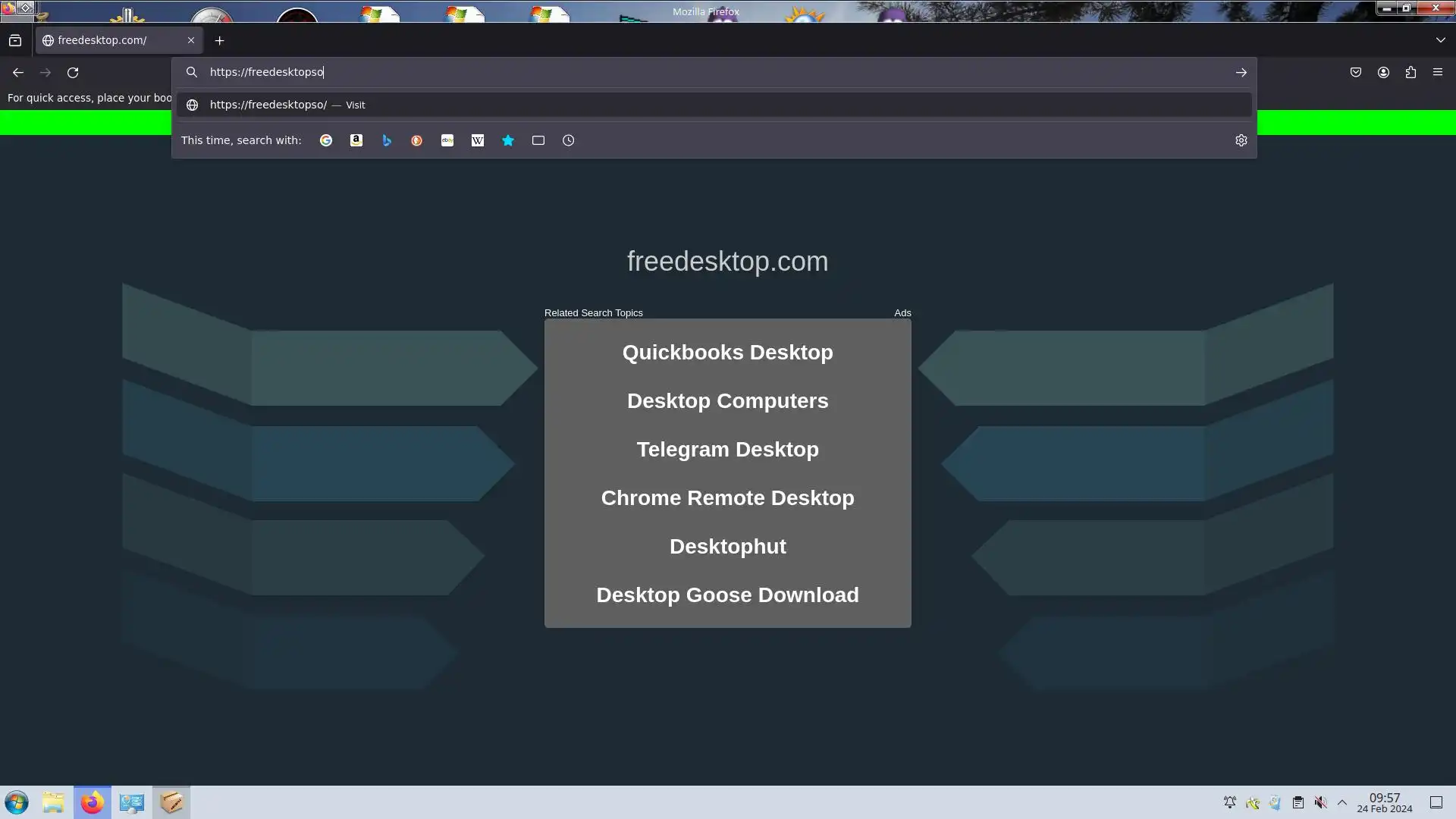Search with Wikipedia engine icon
The height and width of the screenshot is (819, 1456).
(478, 140)
